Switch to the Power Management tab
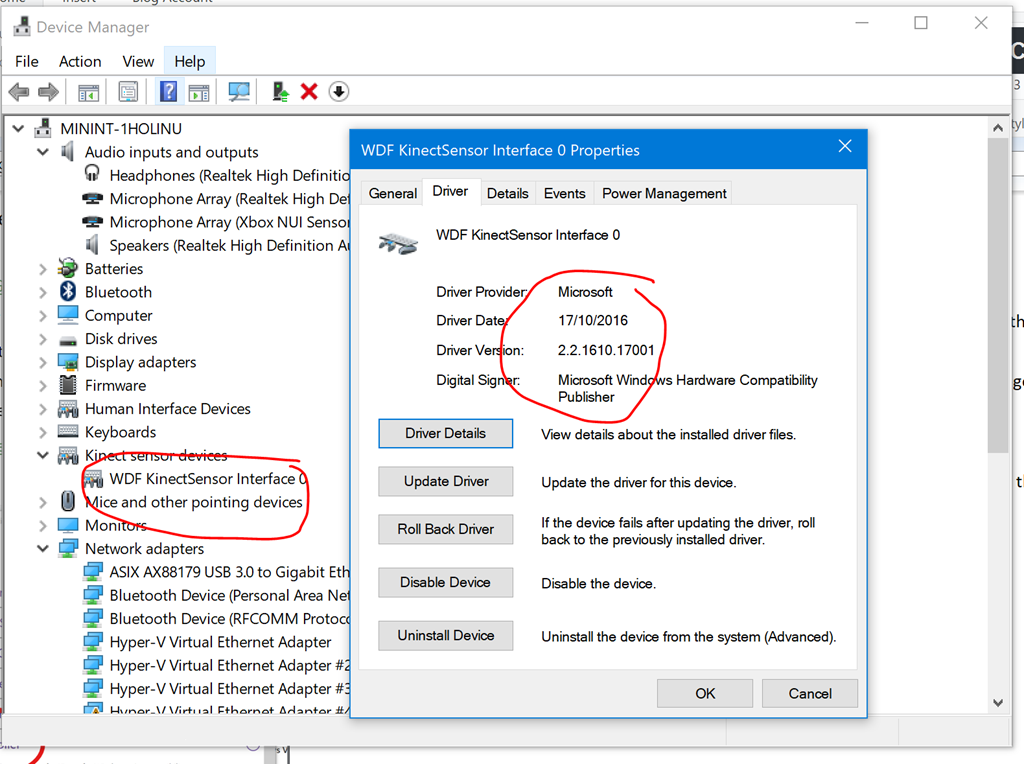The width and height of the screenshot is (1024, 764). point(664,193)
